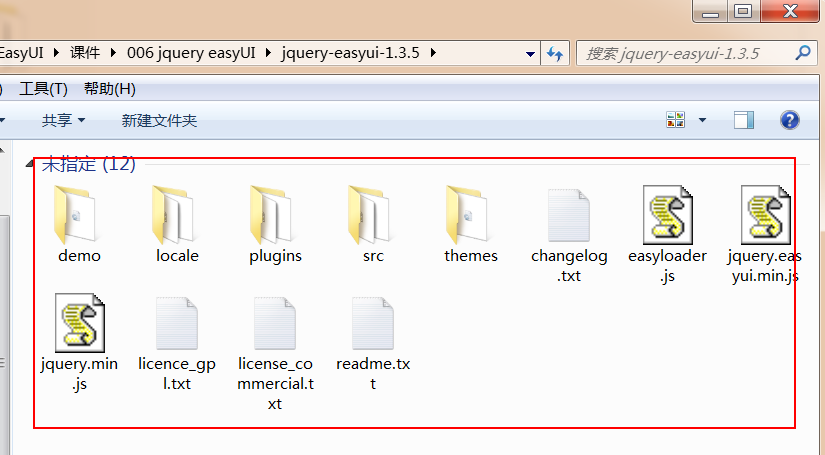Viewport: 825px width, 455px height.
Task: Go to 006 jquery easyUI breadcrumb
Action: [191, 53]
